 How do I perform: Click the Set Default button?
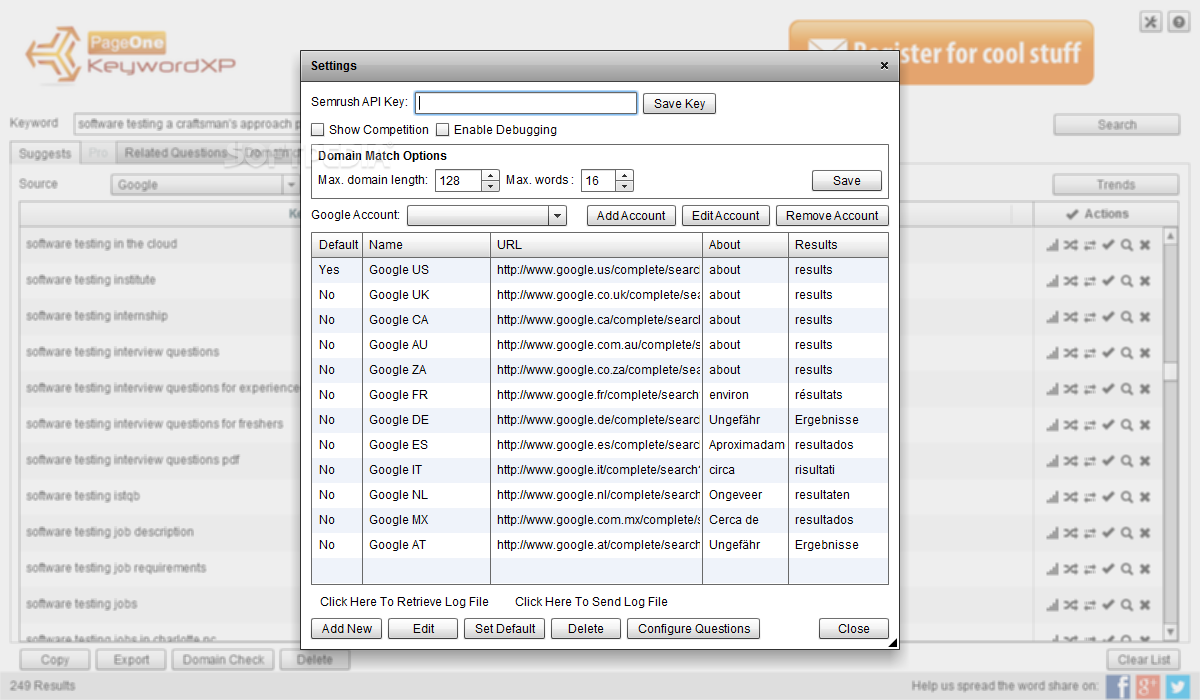[506, 629]
